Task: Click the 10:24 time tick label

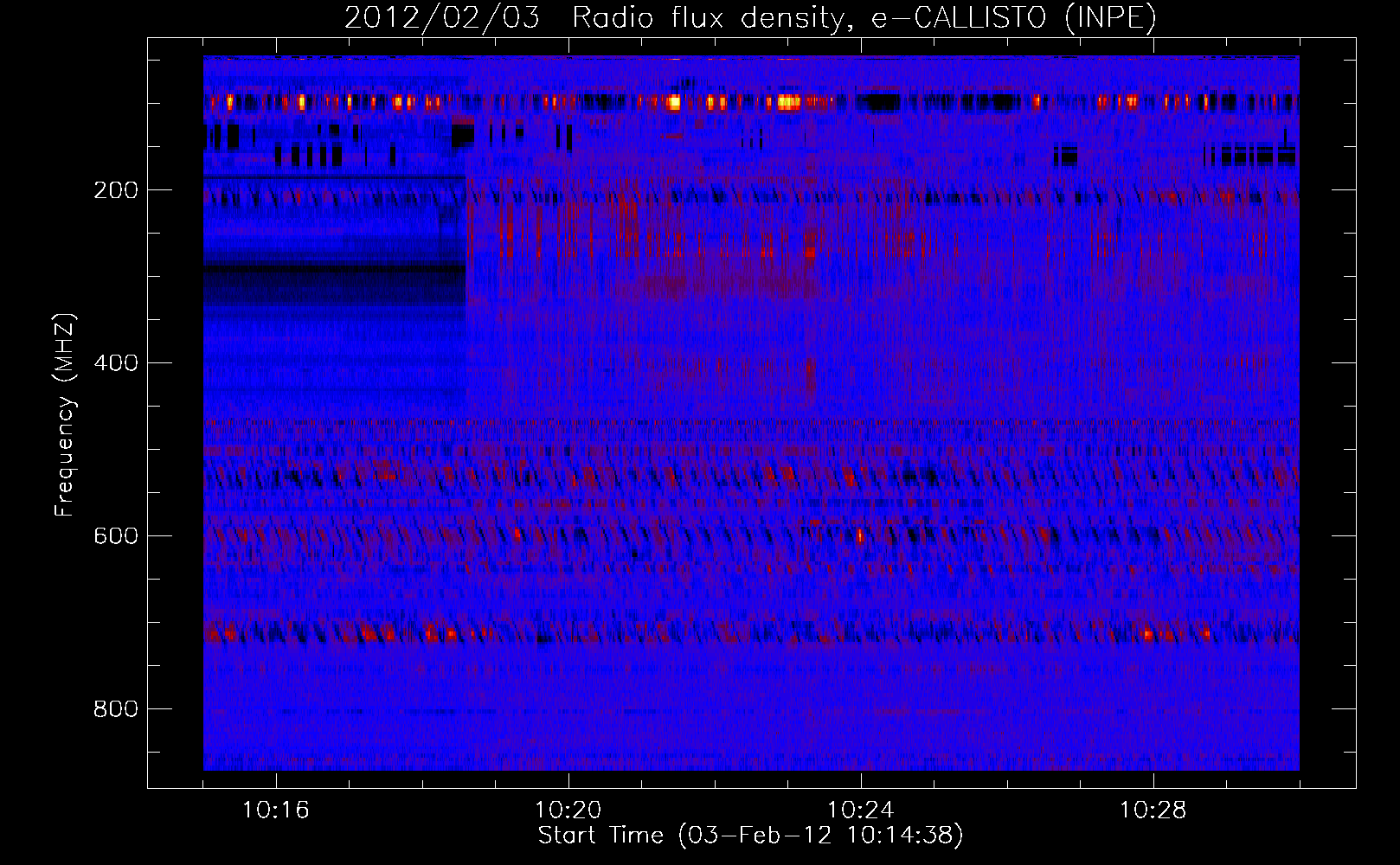Action: coord(861,811)
